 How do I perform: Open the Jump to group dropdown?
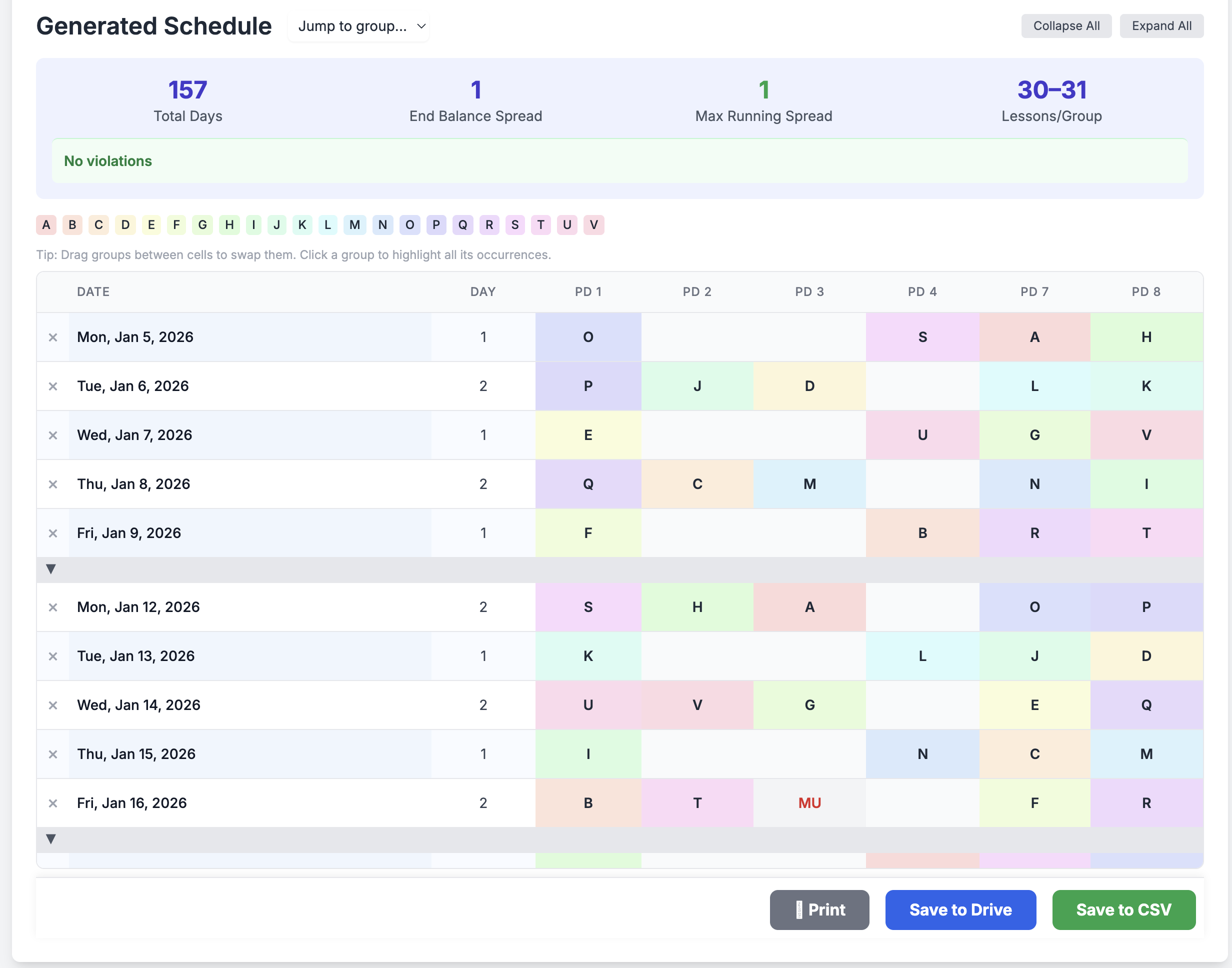tap(358, 26)
